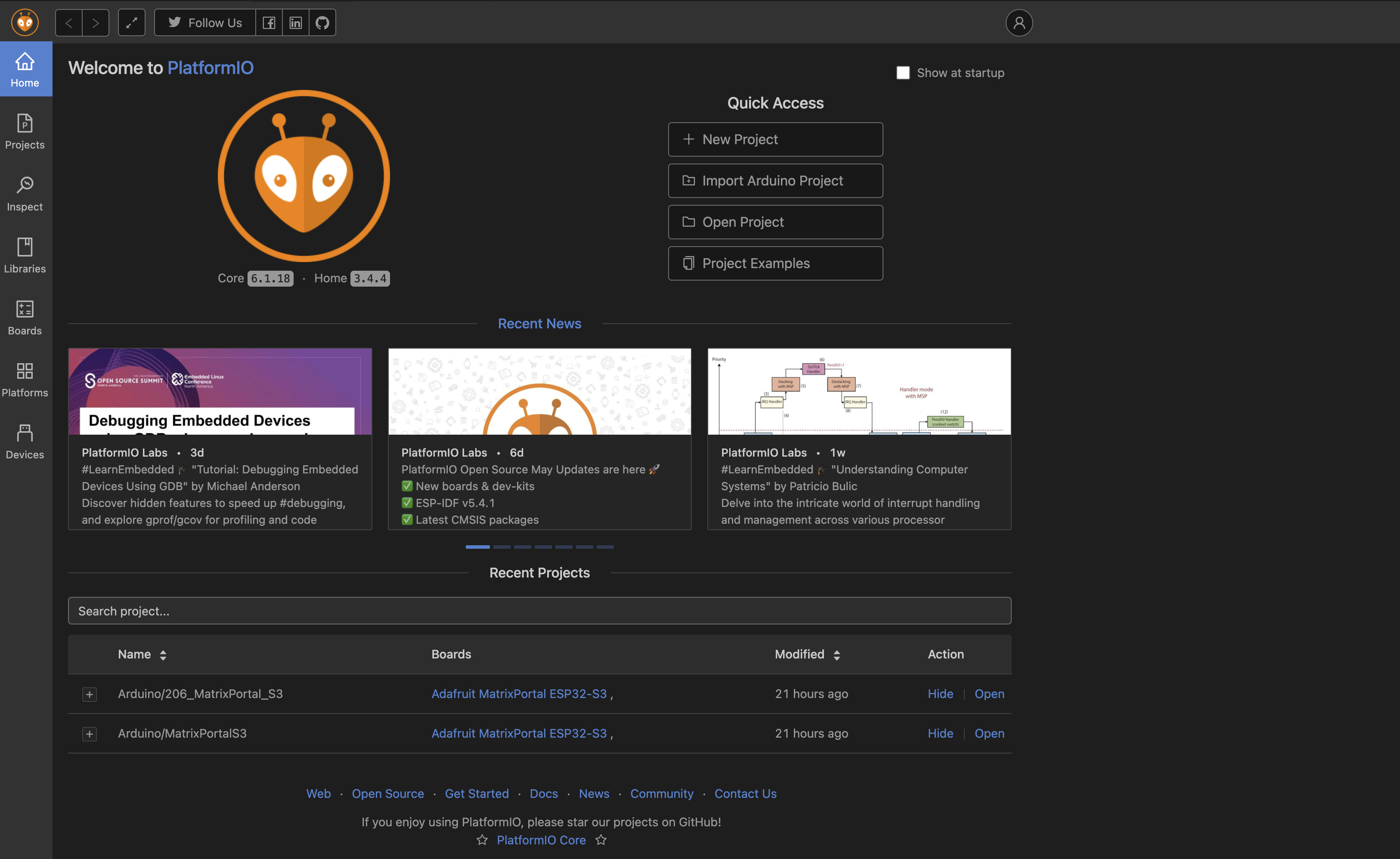
Task: Open the Devices section from the sidebar
Action: coord(25,440)
